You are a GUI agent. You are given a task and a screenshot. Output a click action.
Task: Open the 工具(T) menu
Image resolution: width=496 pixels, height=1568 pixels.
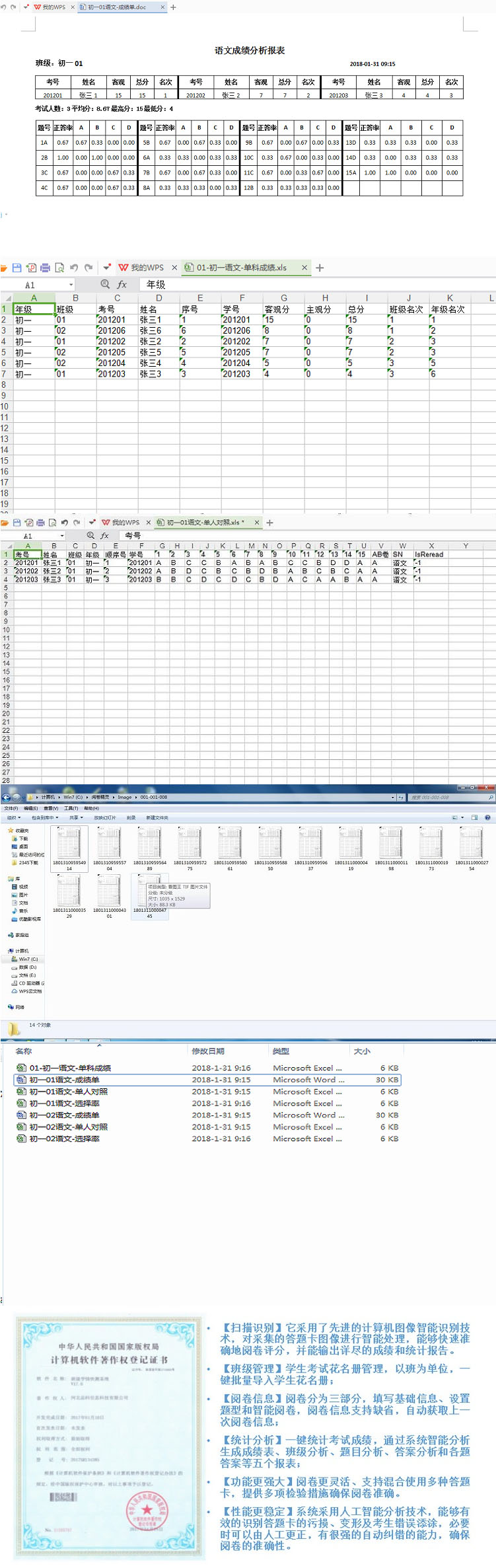click(x=71, y=808)
